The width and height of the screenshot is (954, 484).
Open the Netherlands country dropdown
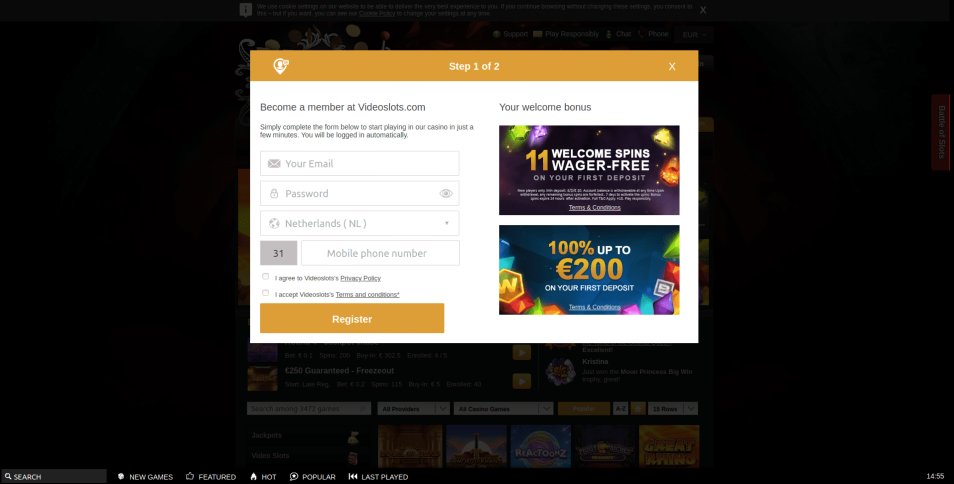click(x=360, y=223)
